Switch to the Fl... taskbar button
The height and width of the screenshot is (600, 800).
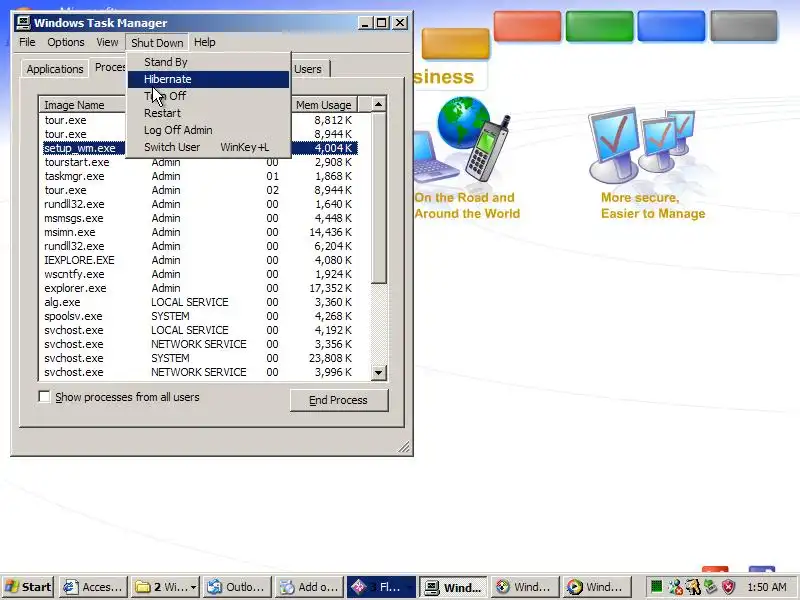(381, 587)
